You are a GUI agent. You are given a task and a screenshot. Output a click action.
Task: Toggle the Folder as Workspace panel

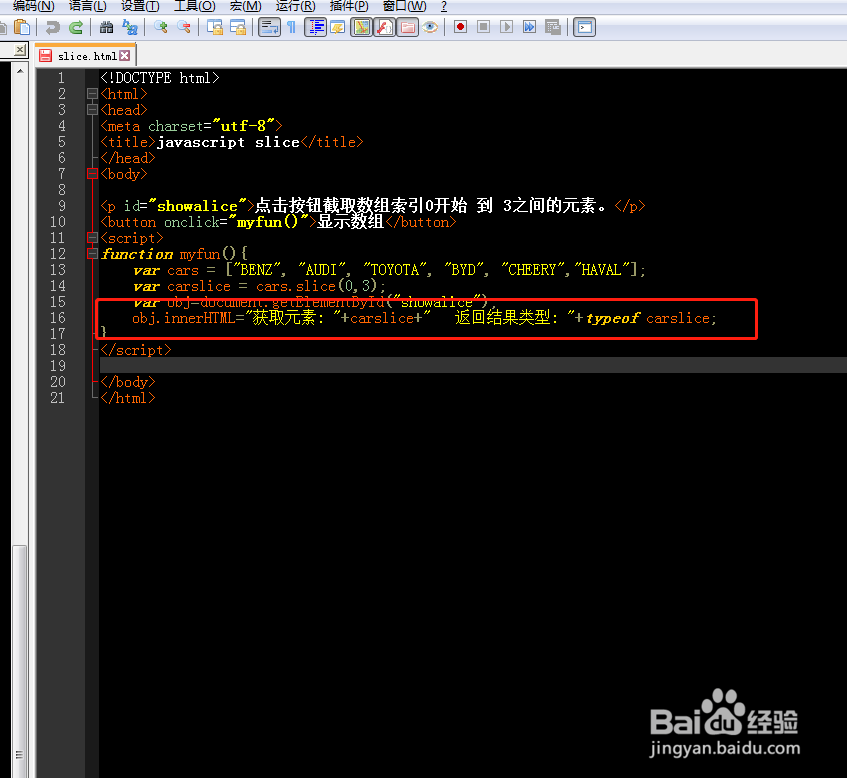click(x=408, y=27)
